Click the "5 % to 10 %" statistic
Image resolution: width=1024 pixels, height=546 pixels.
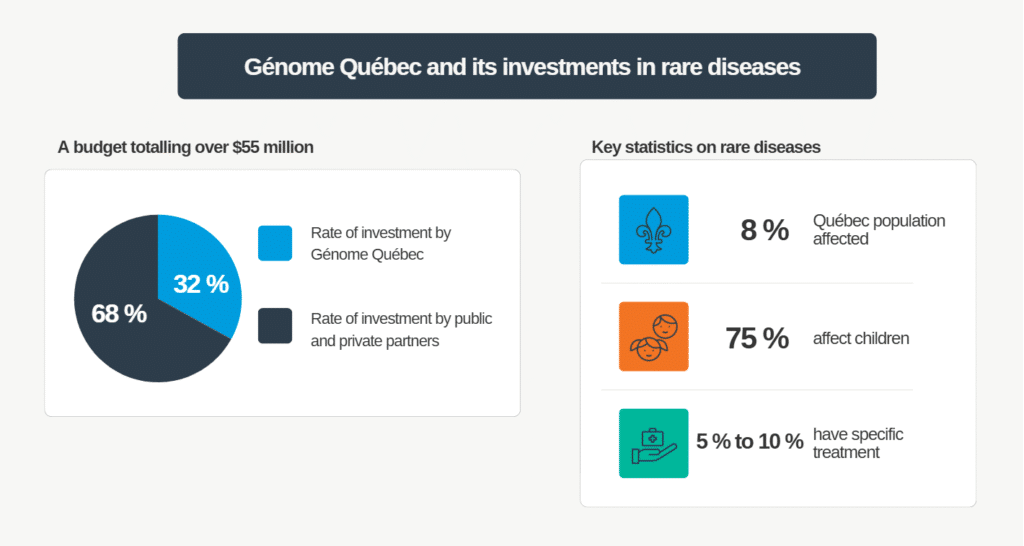750,442
